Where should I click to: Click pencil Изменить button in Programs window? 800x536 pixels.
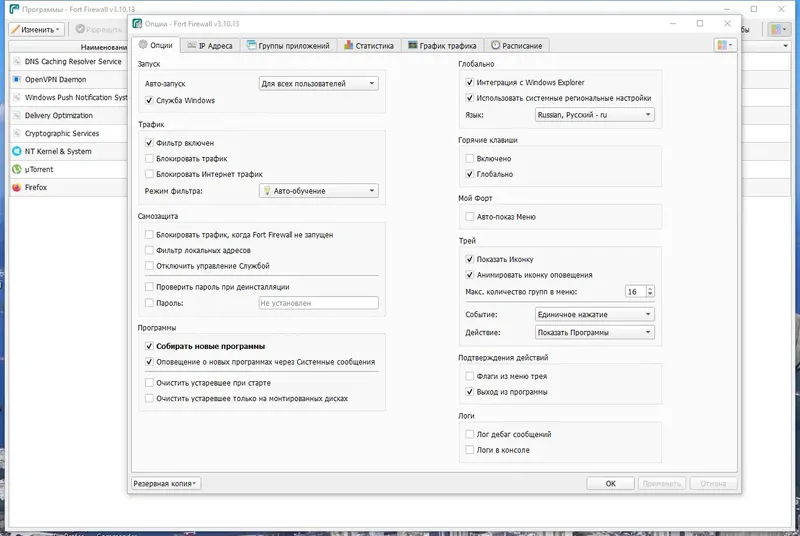[37, 30]
